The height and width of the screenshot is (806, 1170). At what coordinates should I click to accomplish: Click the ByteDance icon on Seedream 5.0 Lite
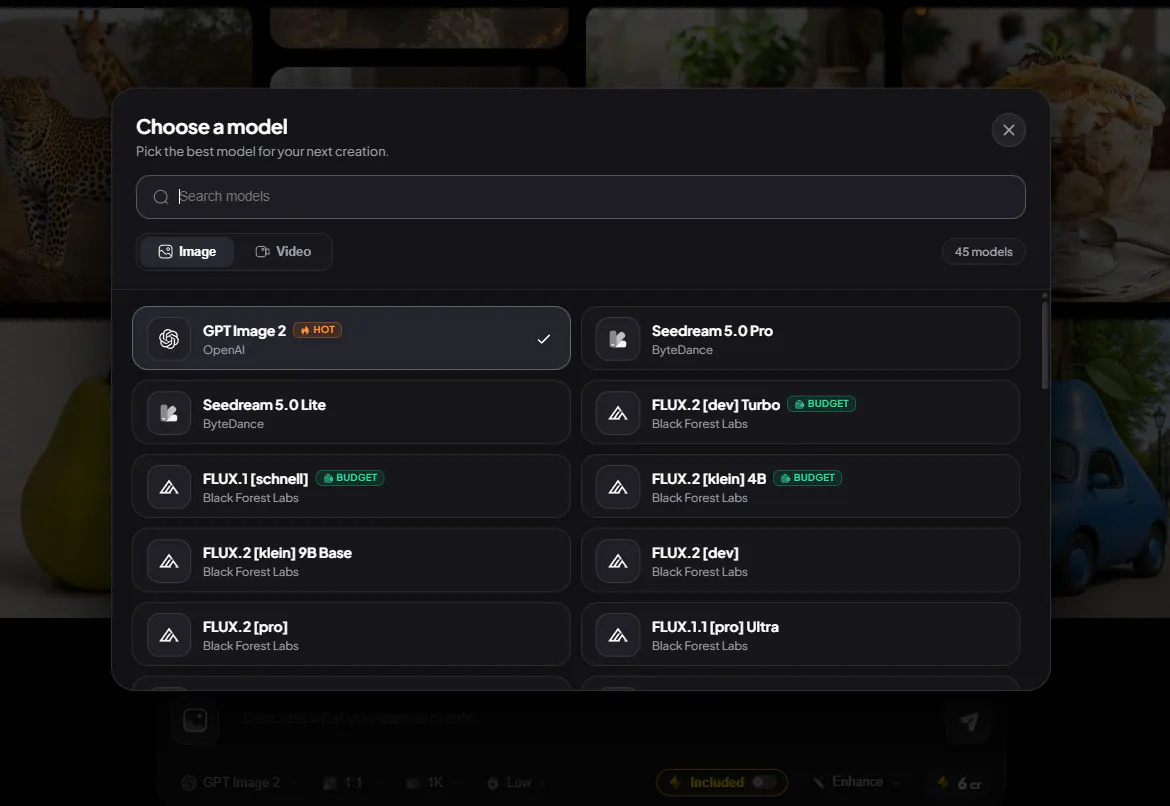tap(169, 413)
